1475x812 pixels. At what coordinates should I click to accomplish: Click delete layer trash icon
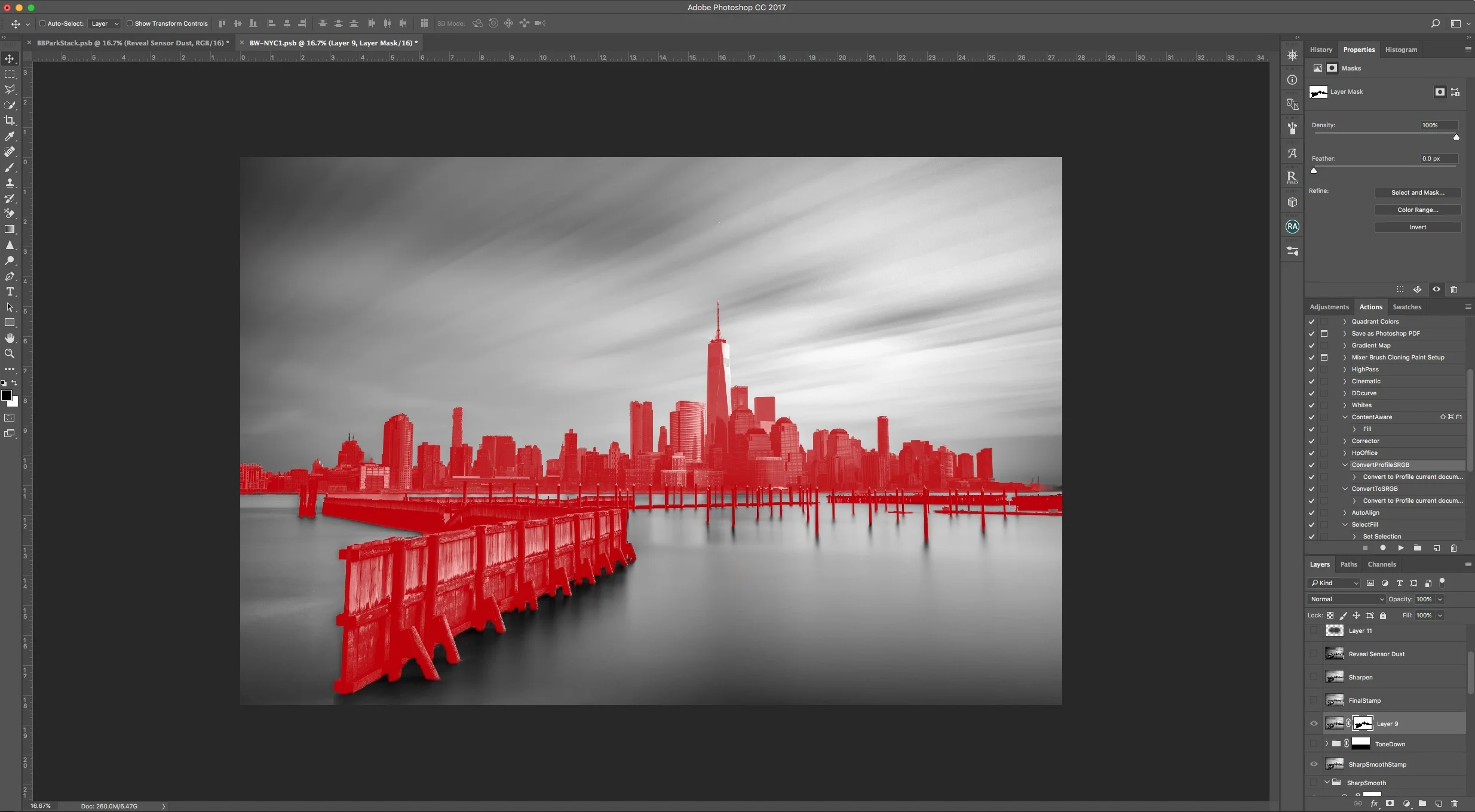point(1454,804)
